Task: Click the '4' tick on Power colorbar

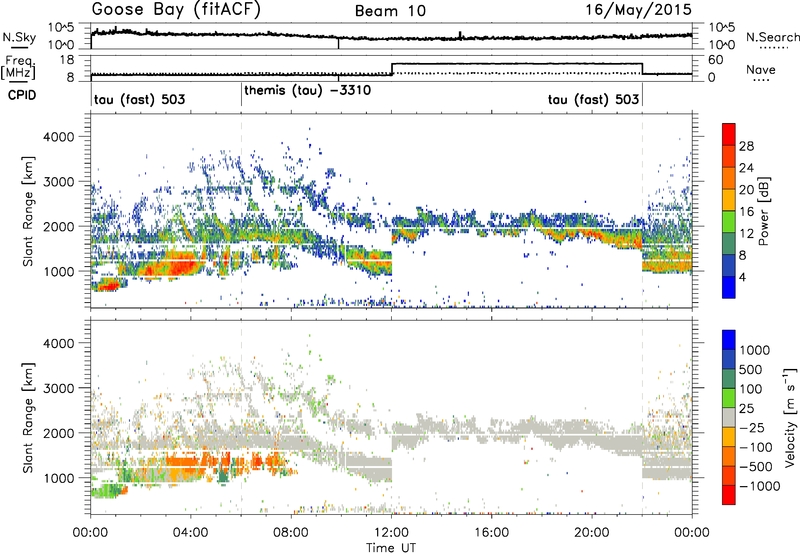Action: coord(742,278)
